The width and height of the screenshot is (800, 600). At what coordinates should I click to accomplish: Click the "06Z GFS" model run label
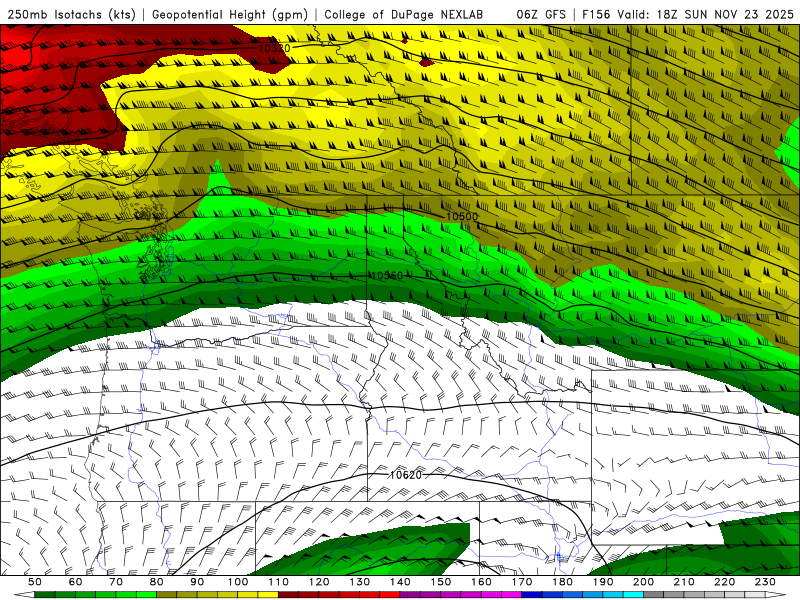(x=541, y=15)
